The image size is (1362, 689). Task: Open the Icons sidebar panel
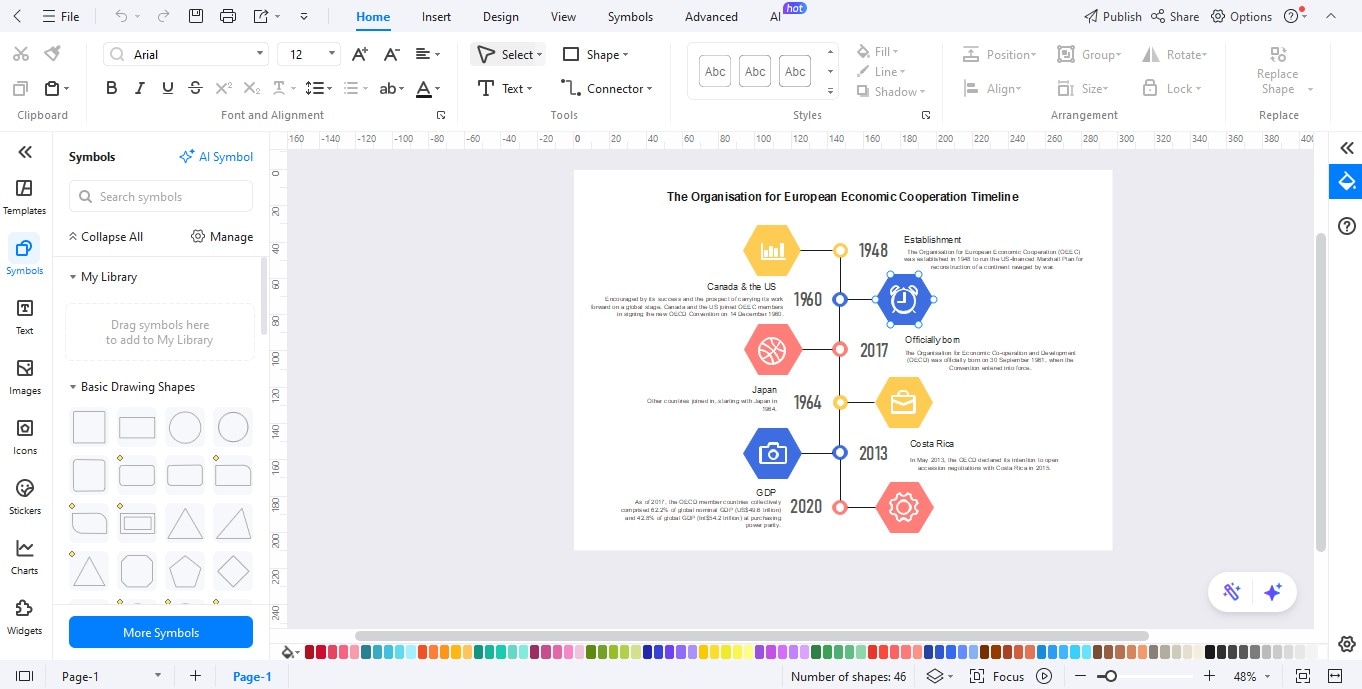(x=25, y=437)
